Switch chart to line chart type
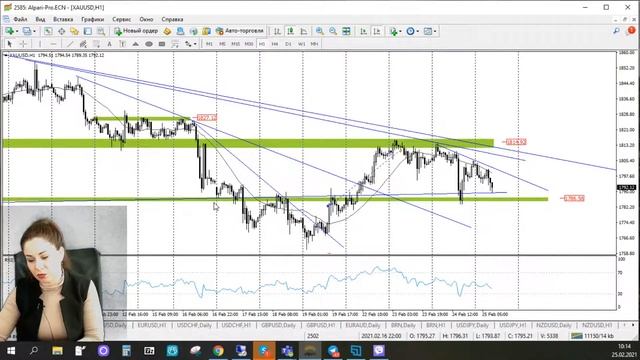Screen dimensions: 640x360 [x=304, y=31]
